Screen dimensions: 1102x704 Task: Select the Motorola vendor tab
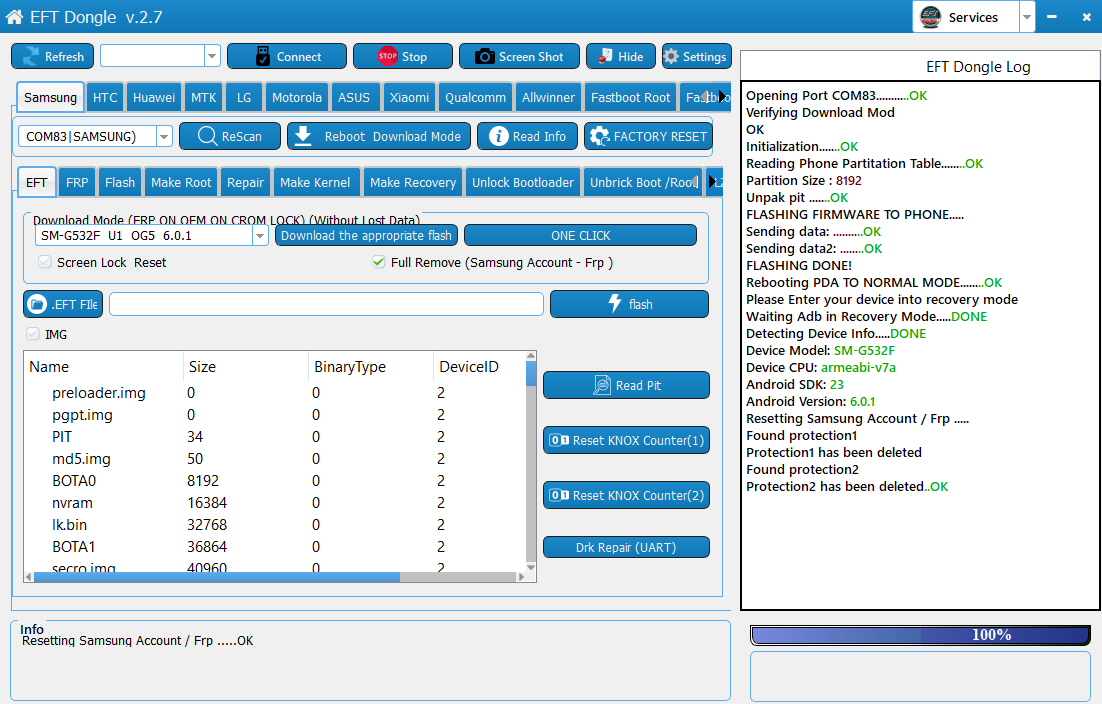pyautogui.click(x=297, y=98)
